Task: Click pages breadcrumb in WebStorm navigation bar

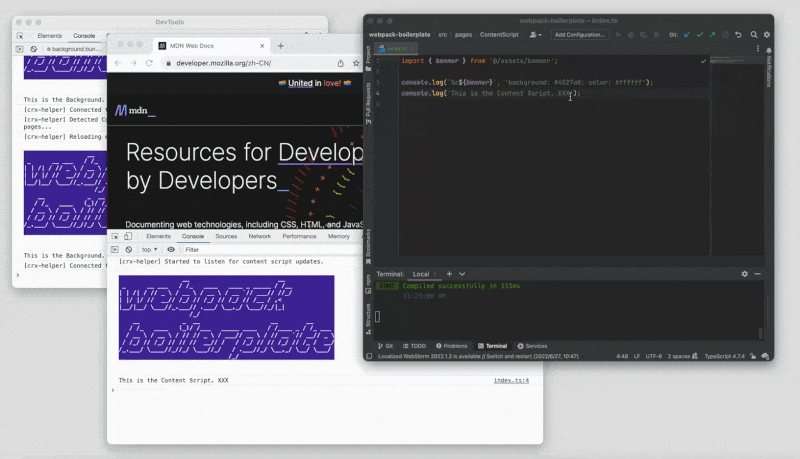Action: [x=463, y=35]
